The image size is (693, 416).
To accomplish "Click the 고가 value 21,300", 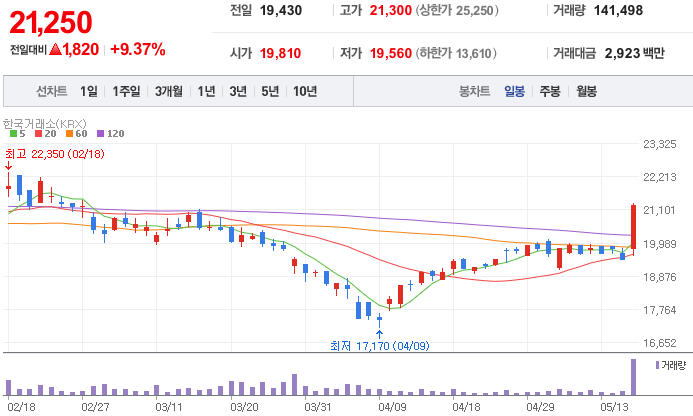I will 390,10.
